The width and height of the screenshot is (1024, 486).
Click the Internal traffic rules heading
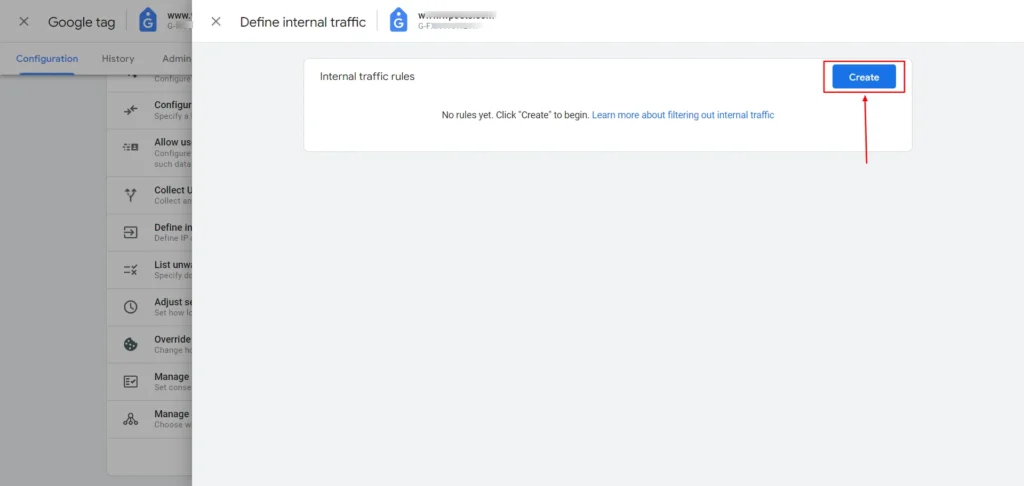pyautogui.click(x=367, y=76)
